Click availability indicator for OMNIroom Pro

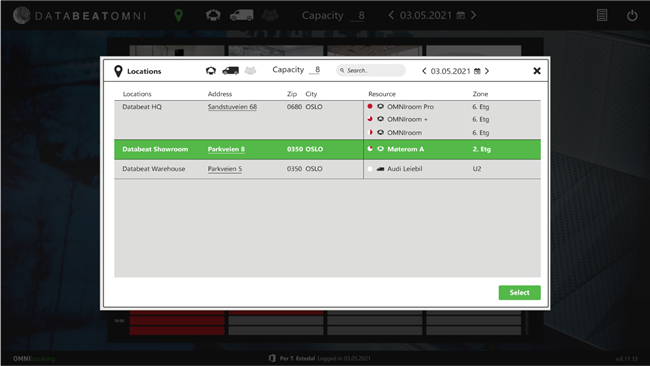(x=370, y=107)
